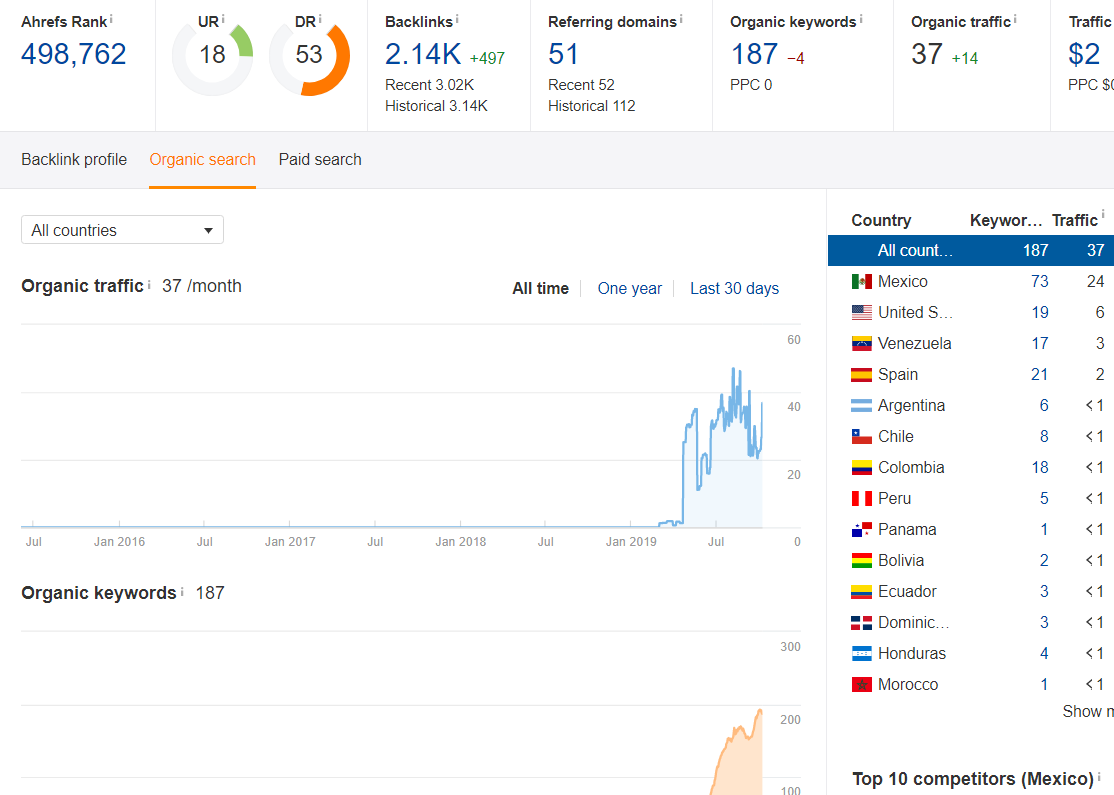The image size is (1114, 795).
Task: Click the Dominican Republic flag icon
Action: (x=861, y=623)
